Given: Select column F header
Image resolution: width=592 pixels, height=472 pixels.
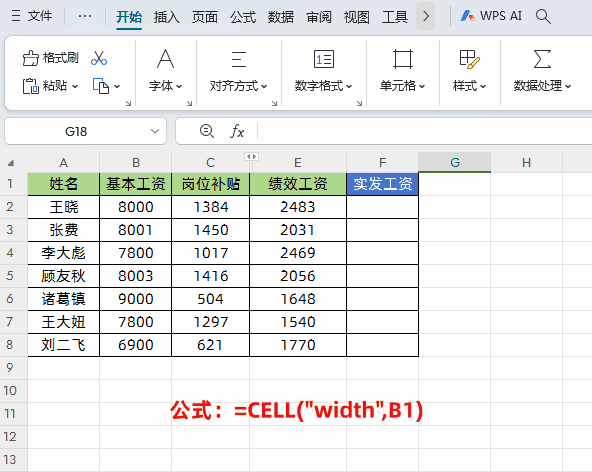Looking at the screenshot, I should (x=382, y=163).
